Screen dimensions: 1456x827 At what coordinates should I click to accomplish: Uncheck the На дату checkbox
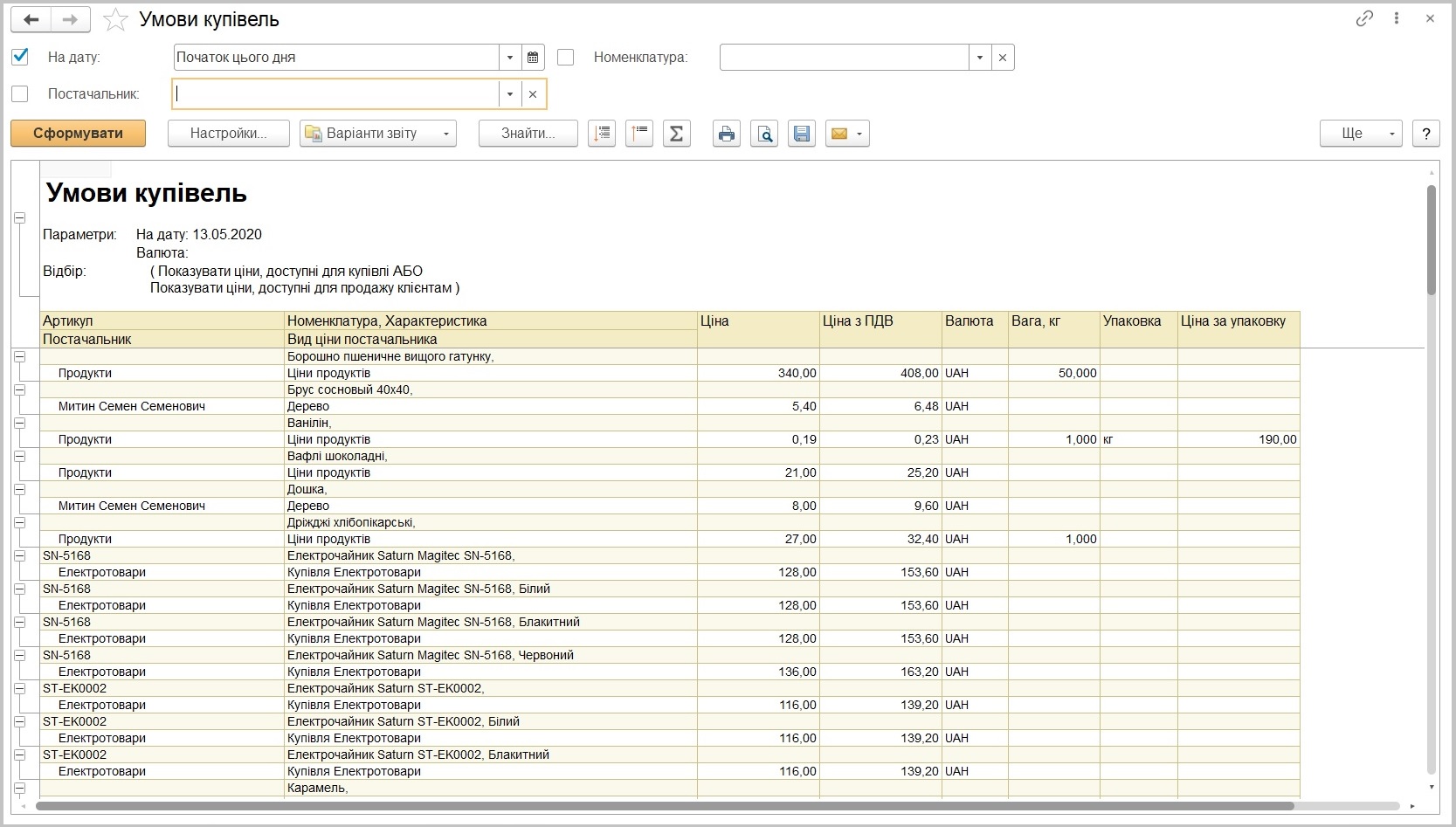[x=20, y=58]
